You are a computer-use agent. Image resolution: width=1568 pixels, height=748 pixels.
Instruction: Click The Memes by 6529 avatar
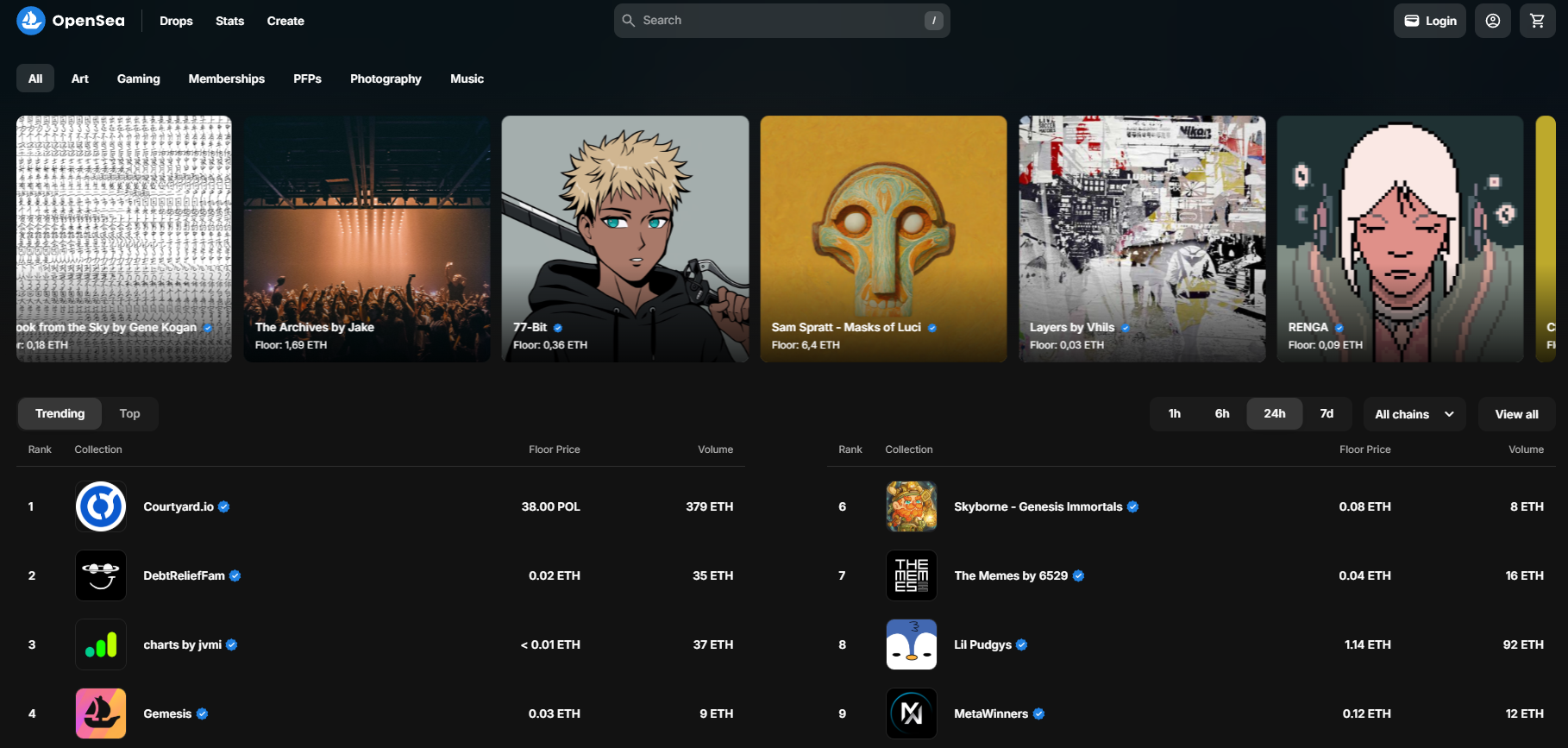[x=912, y=575]
